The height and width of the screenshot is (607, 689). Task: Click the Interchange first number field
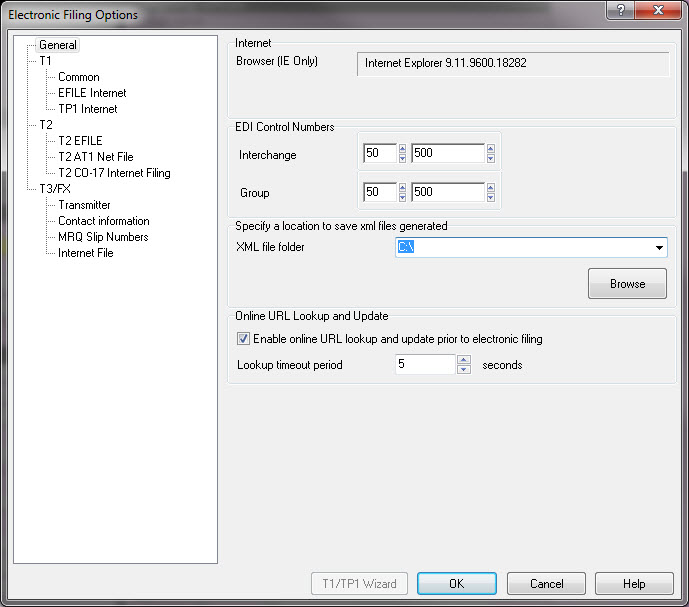tap(380, 153)
